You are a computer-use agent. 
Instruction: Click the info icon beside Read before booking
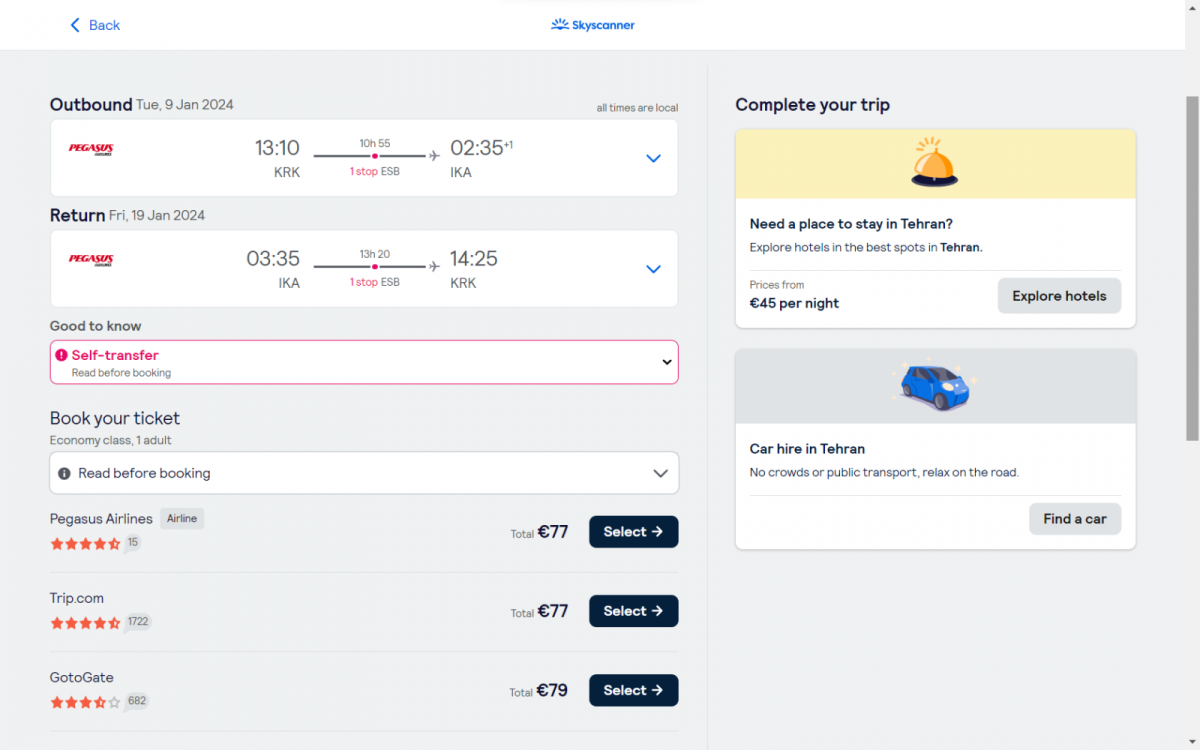point(64,473)
